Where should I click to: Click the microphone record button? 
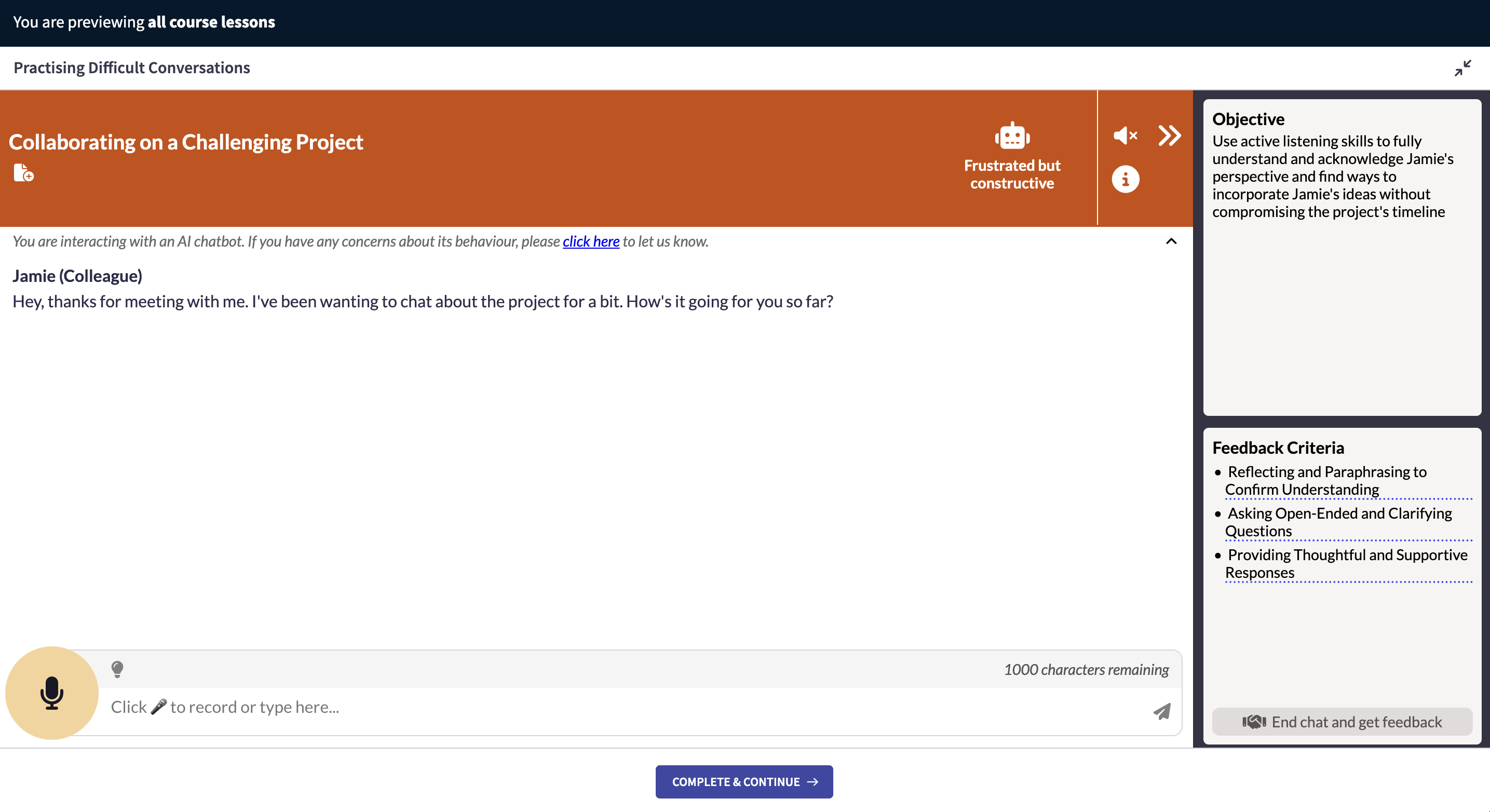pyautogui.click(x=51, y=692)
